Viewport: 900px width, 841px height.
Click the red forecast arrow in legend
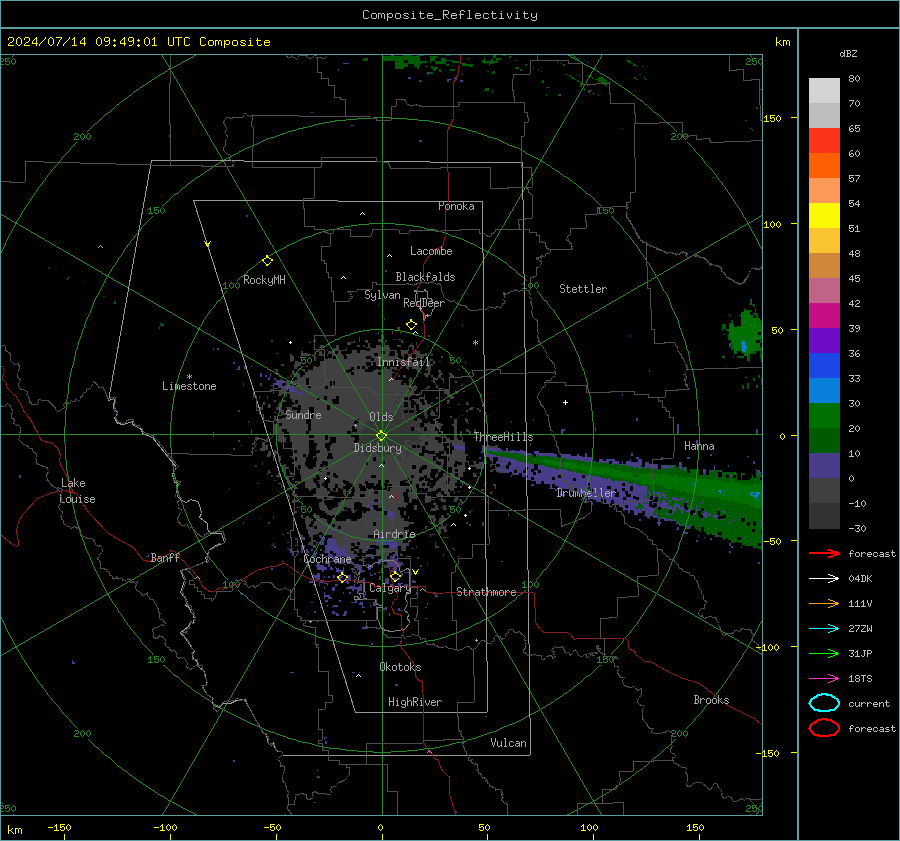(824, 553)
